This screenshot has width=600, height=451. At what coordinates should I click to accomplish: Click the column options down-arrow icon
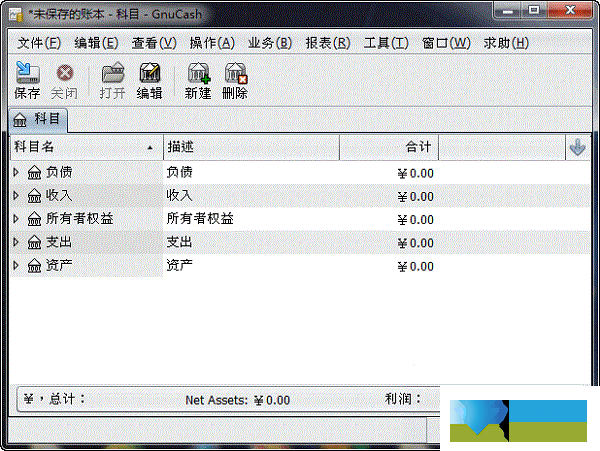(577, 147)
